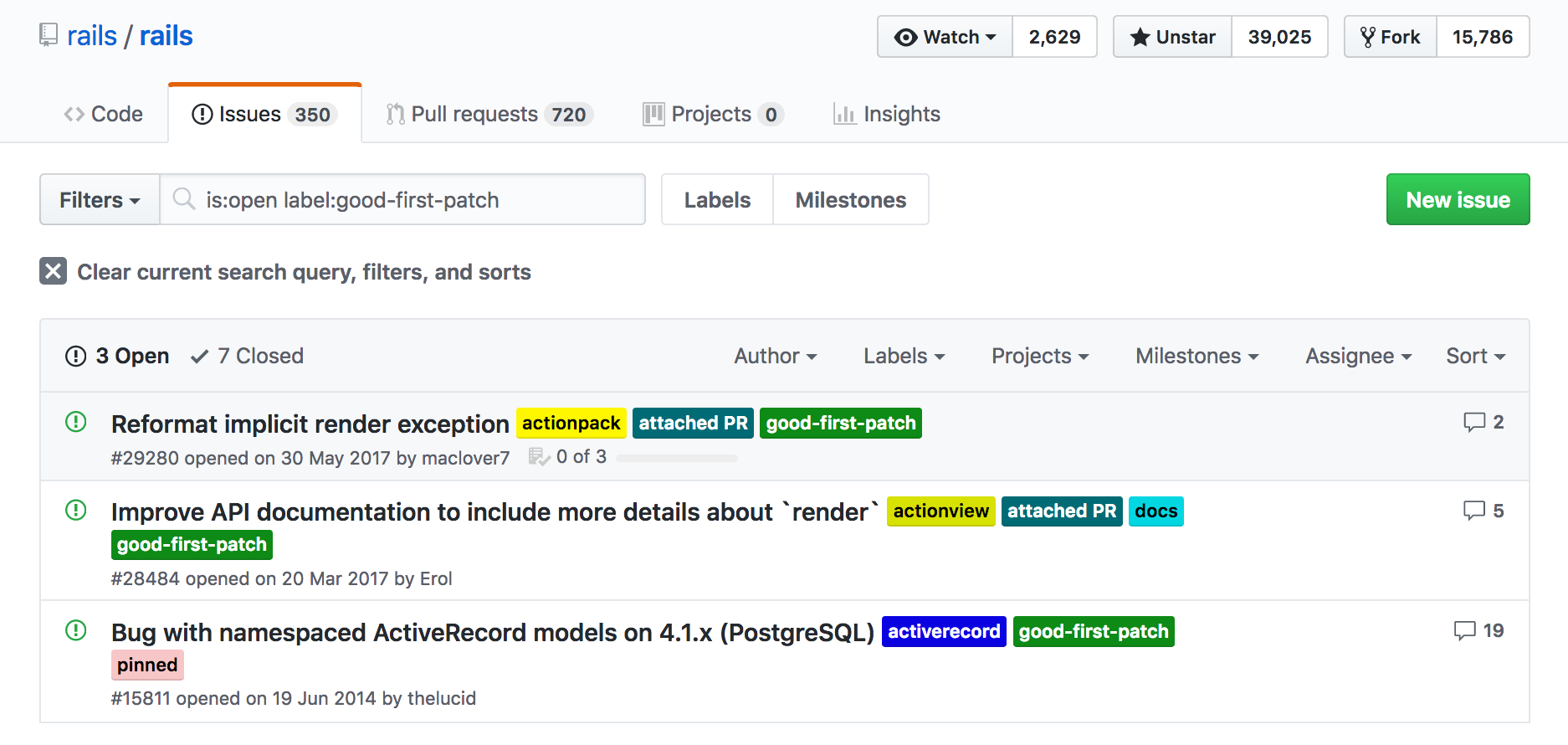
Task: Show the 3 Open issues
Action: (x=117, y=356)
